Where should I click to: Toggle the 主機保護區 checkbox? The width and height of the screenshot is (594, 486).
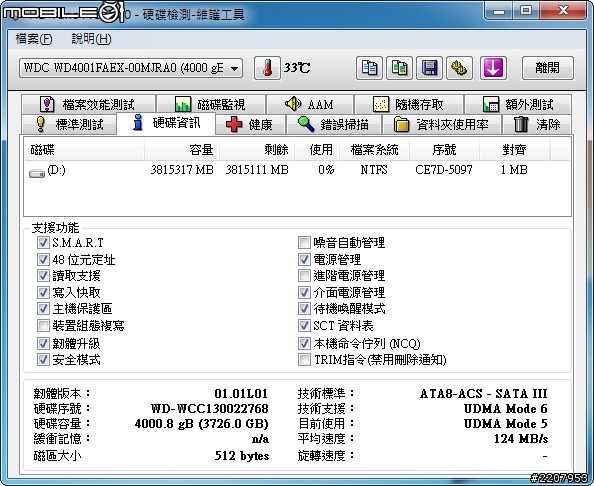pyautogui.click(x=43, y=308)
